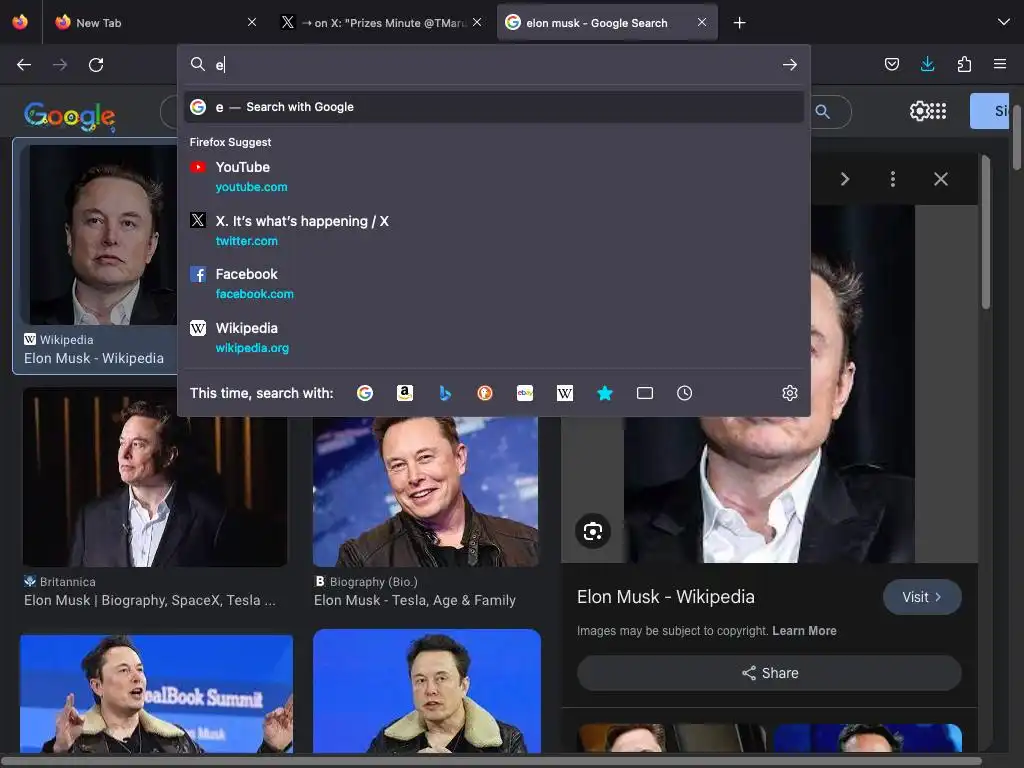Click 'Elon Musk | Biography, SpaceX, Tesla' caption
The image size is (1024, 768).
click(x=150, y=600)
